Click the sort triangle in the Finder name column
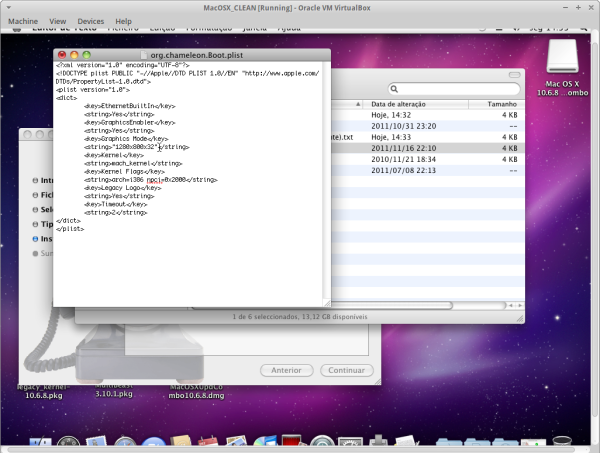 358,104
